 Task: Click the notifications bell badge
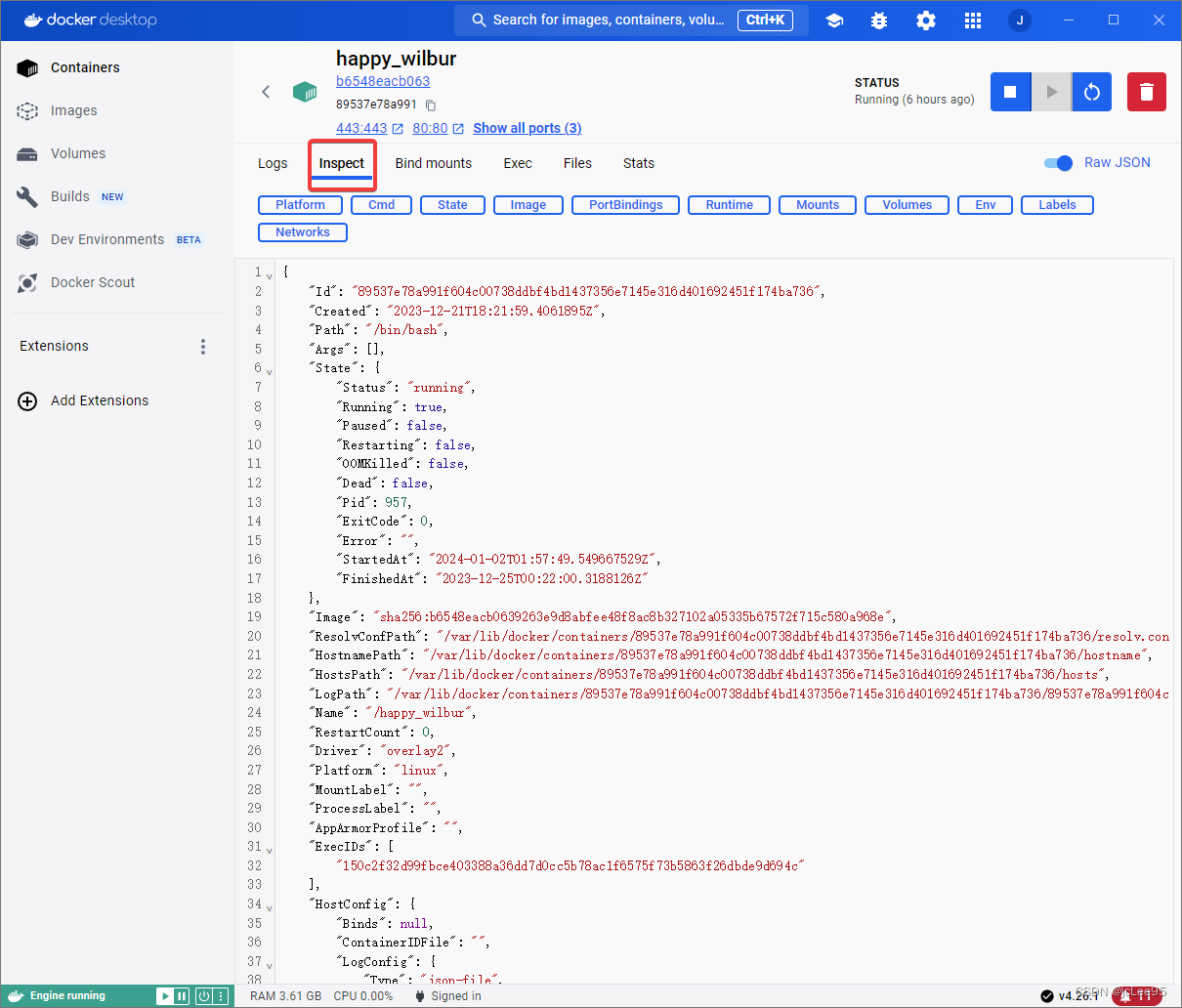click(1138, 996)
